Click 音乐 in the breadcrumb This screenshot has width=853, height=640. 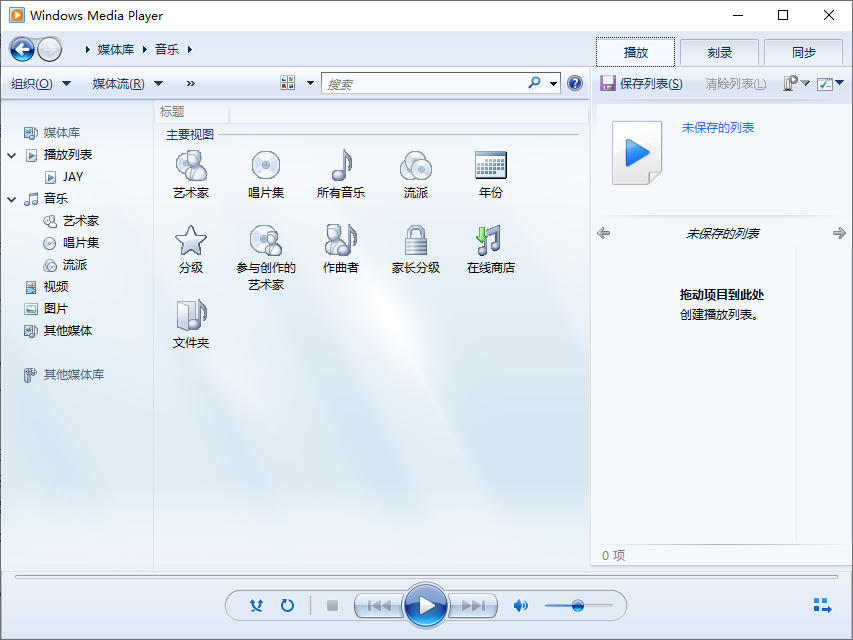167,50
